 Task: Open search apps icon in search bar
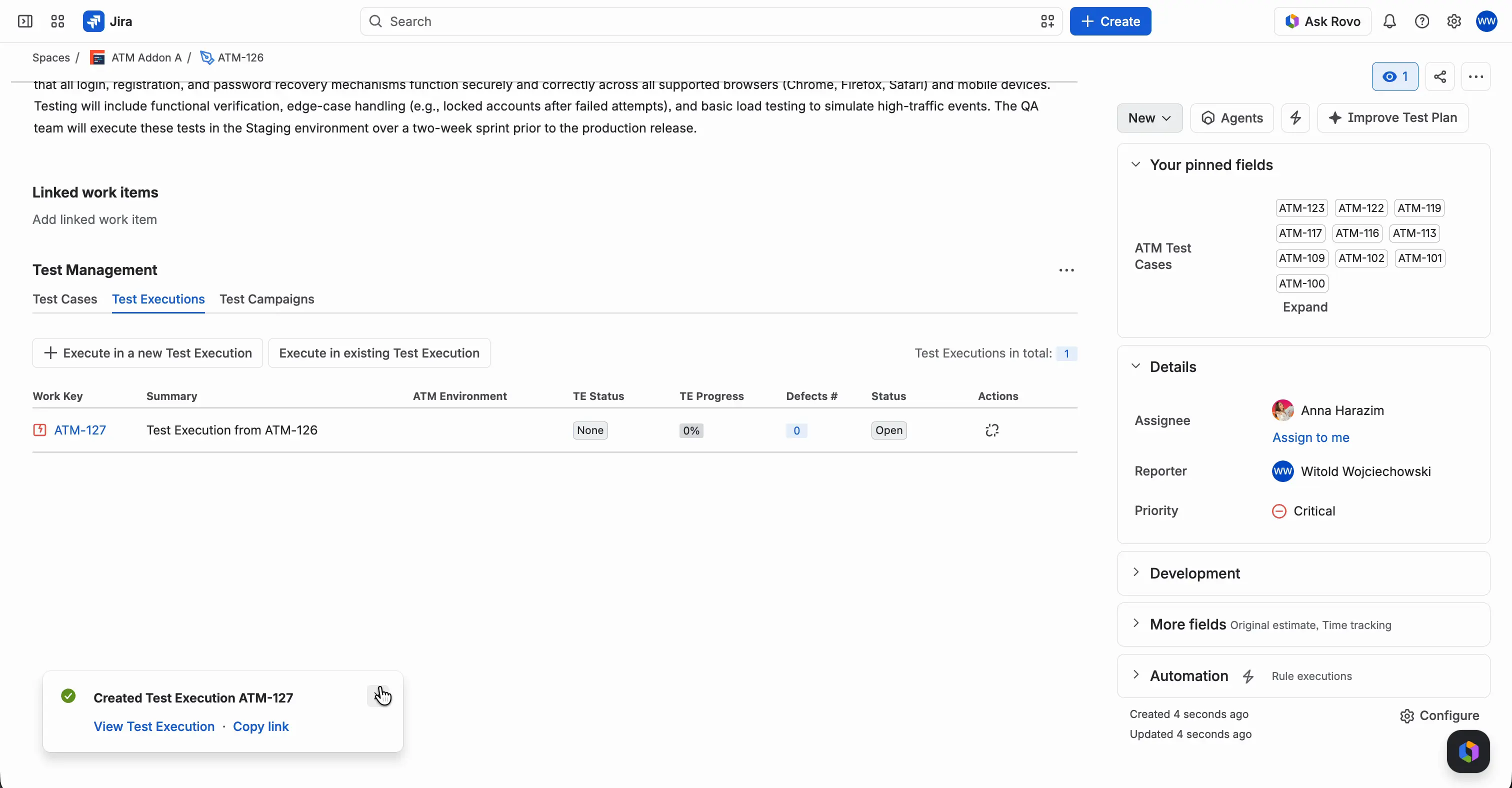click(1047, 21)
